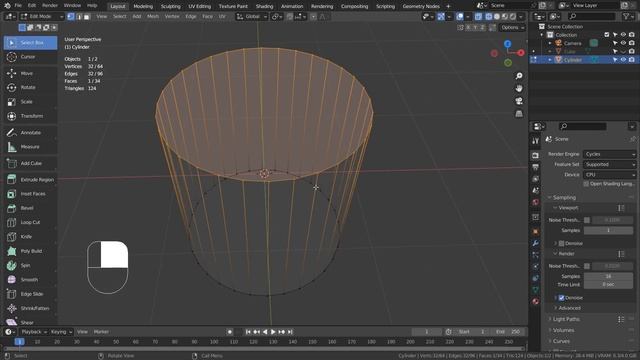Open the Device CPU dropdown
This screenshot has width=640, height=360.
[609, 175]
